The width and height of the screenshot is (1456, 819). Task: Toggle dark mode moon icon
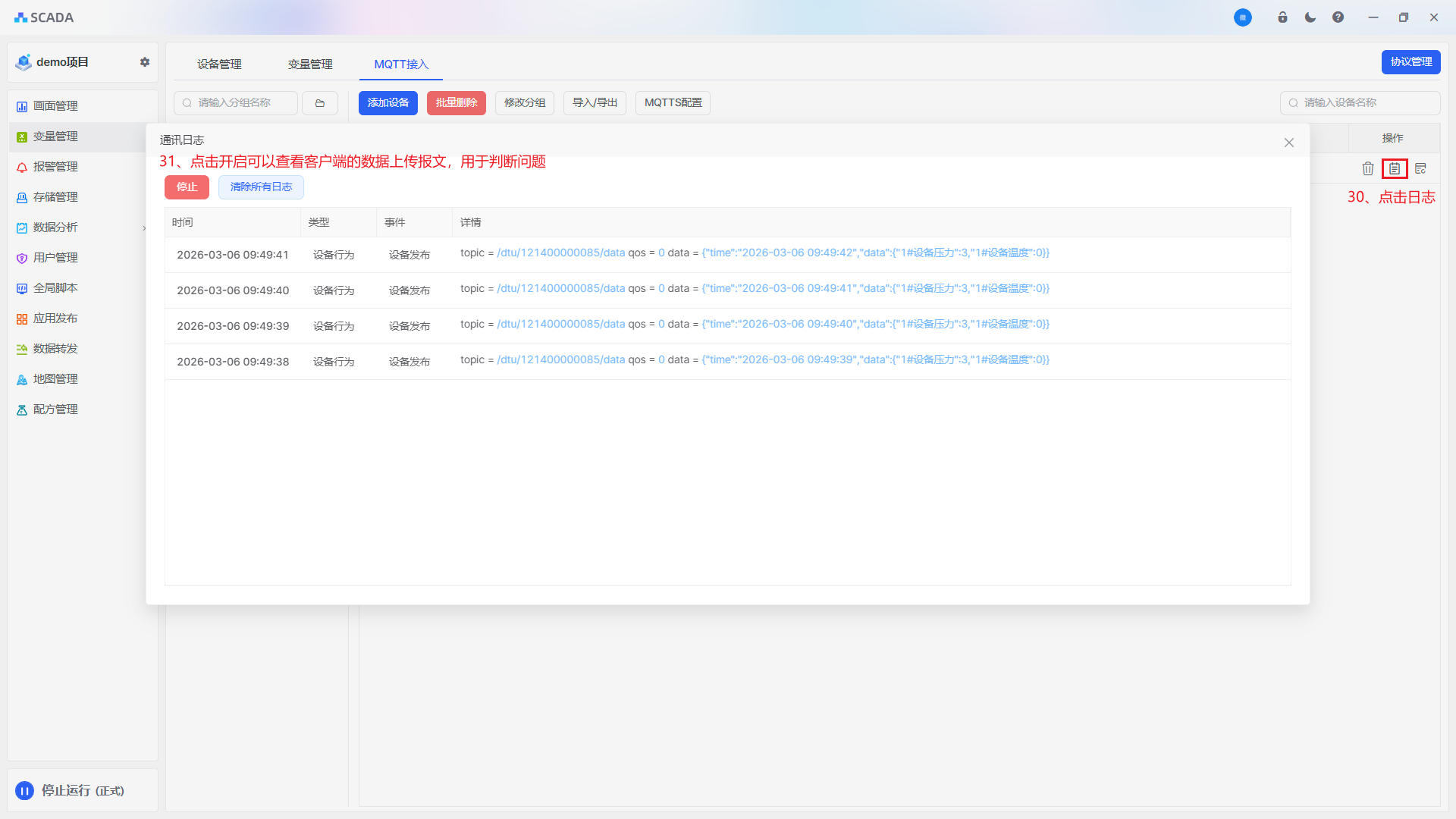(1310, 17)
